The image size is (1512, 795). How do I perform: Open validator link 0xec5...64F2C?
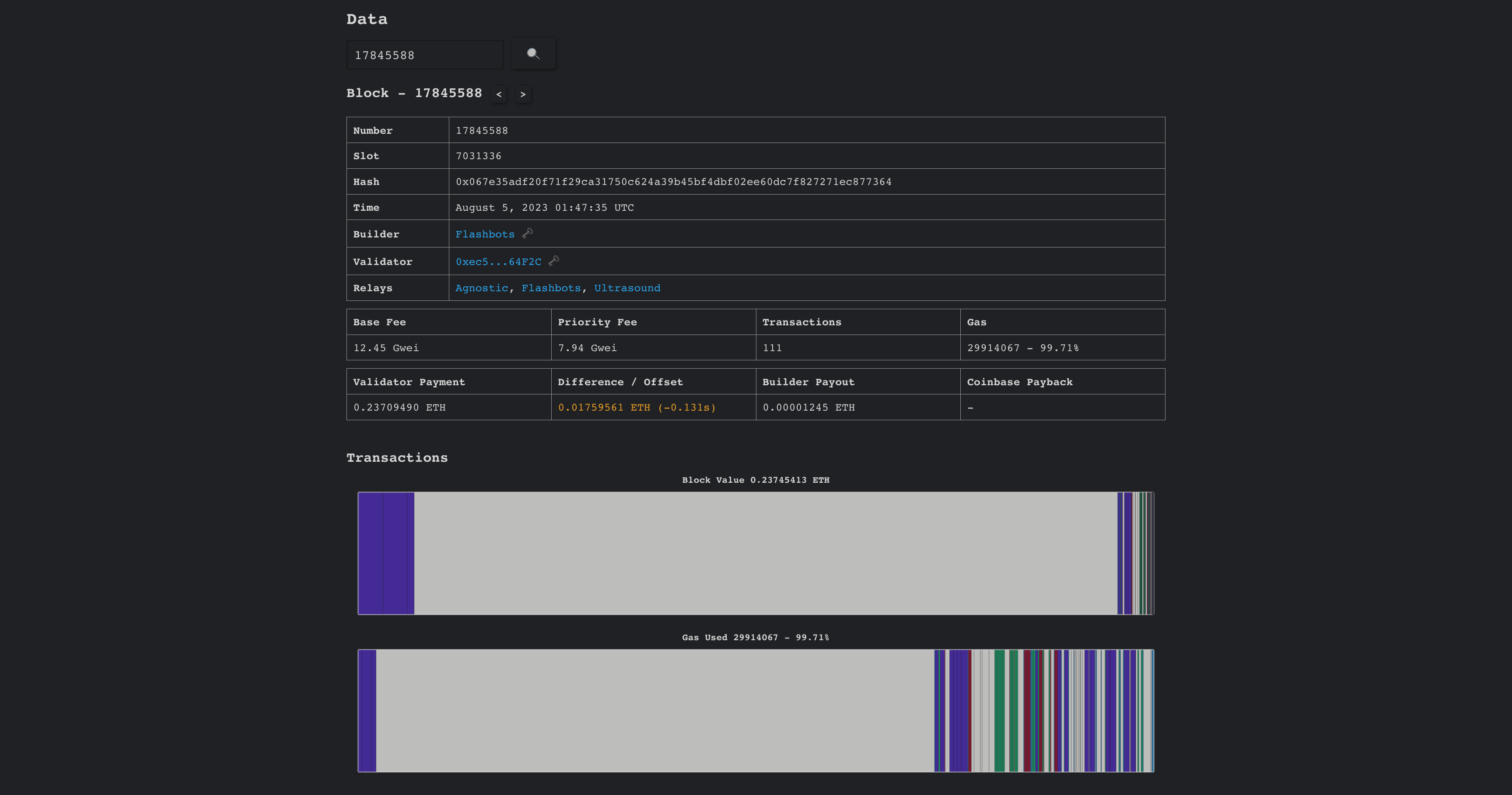tap(498, 262)
